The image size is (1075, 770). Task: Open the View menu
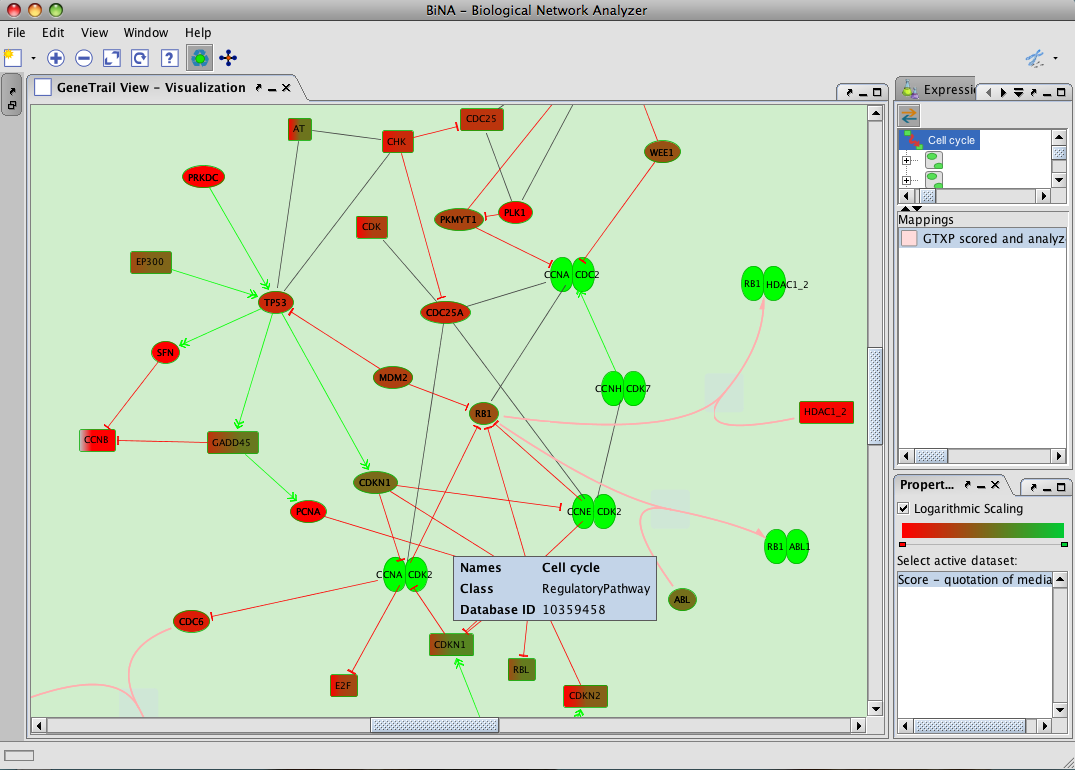(94, 32)
